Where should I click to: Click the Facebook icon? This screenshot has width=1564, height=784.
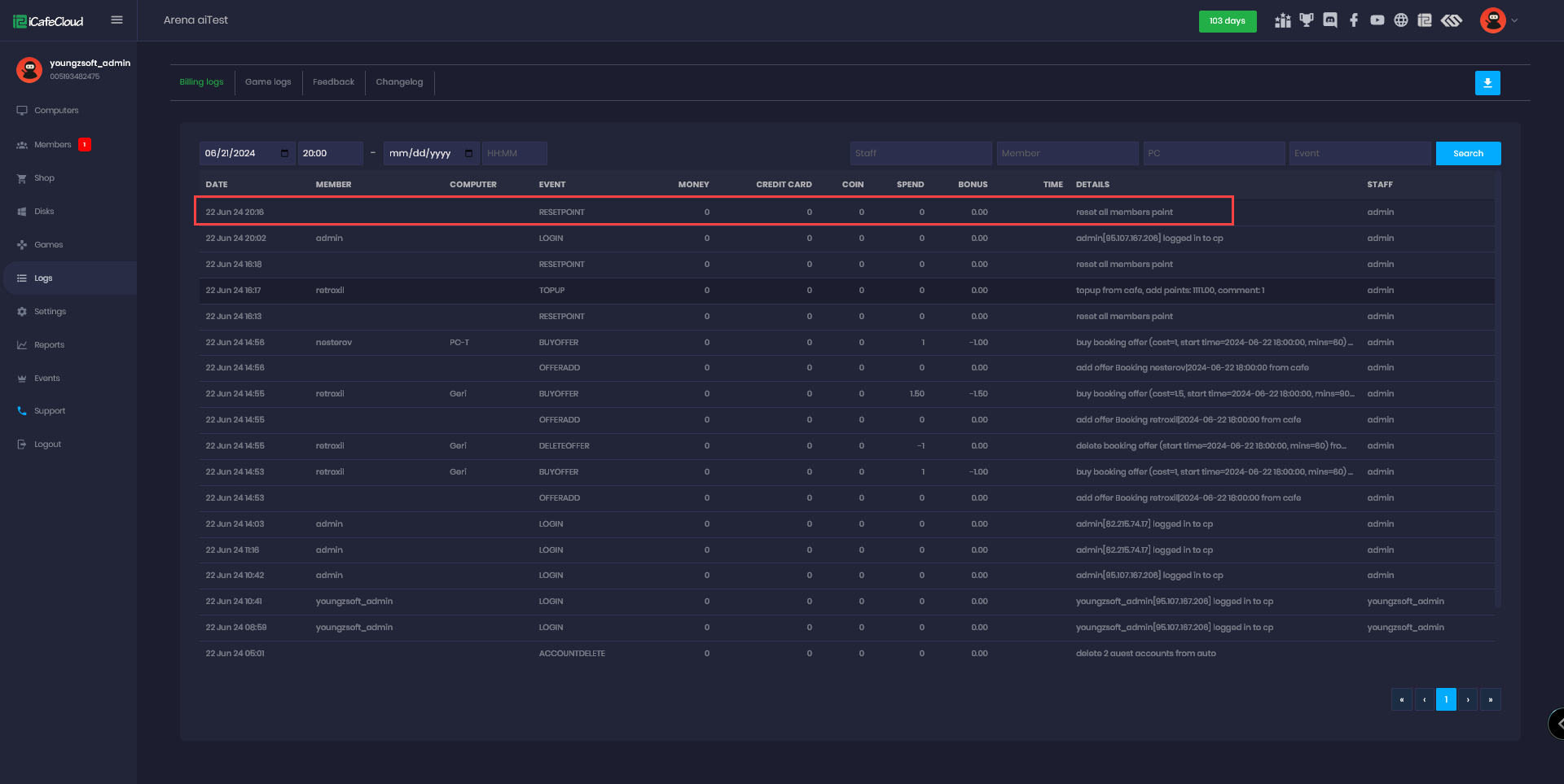pos(1353,20)
